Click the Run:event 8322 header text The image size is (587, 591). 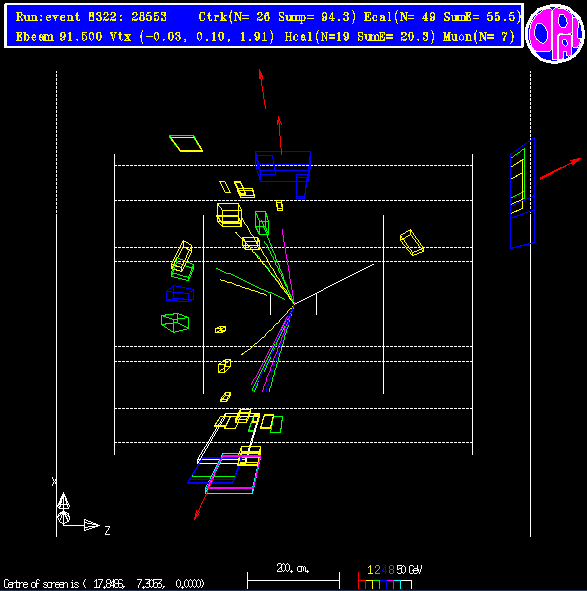[91, 17]
